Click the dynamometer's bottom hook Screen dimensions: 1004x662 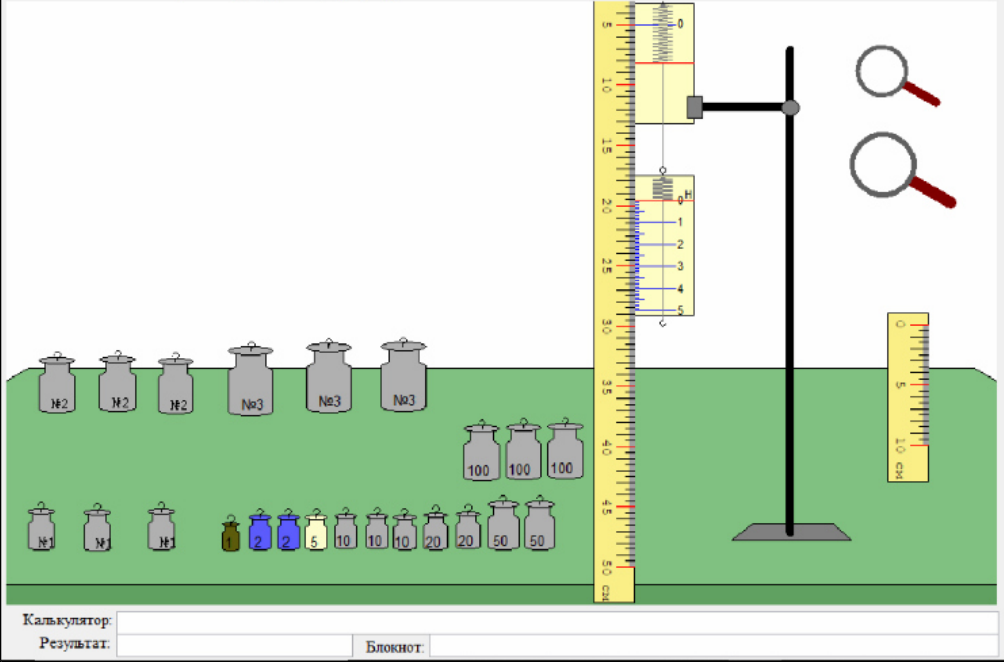click(x=663, y=323)
